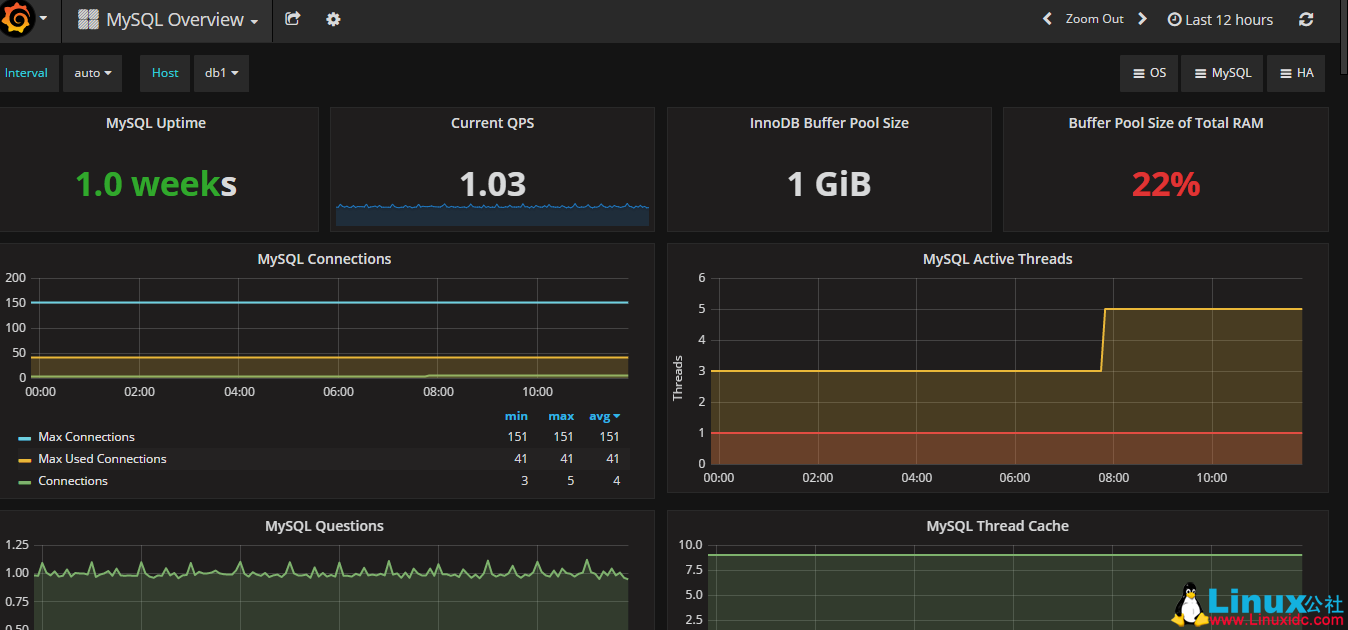Click the dashboard picker icon beside MySQL Overview

[x=87, y=19]
